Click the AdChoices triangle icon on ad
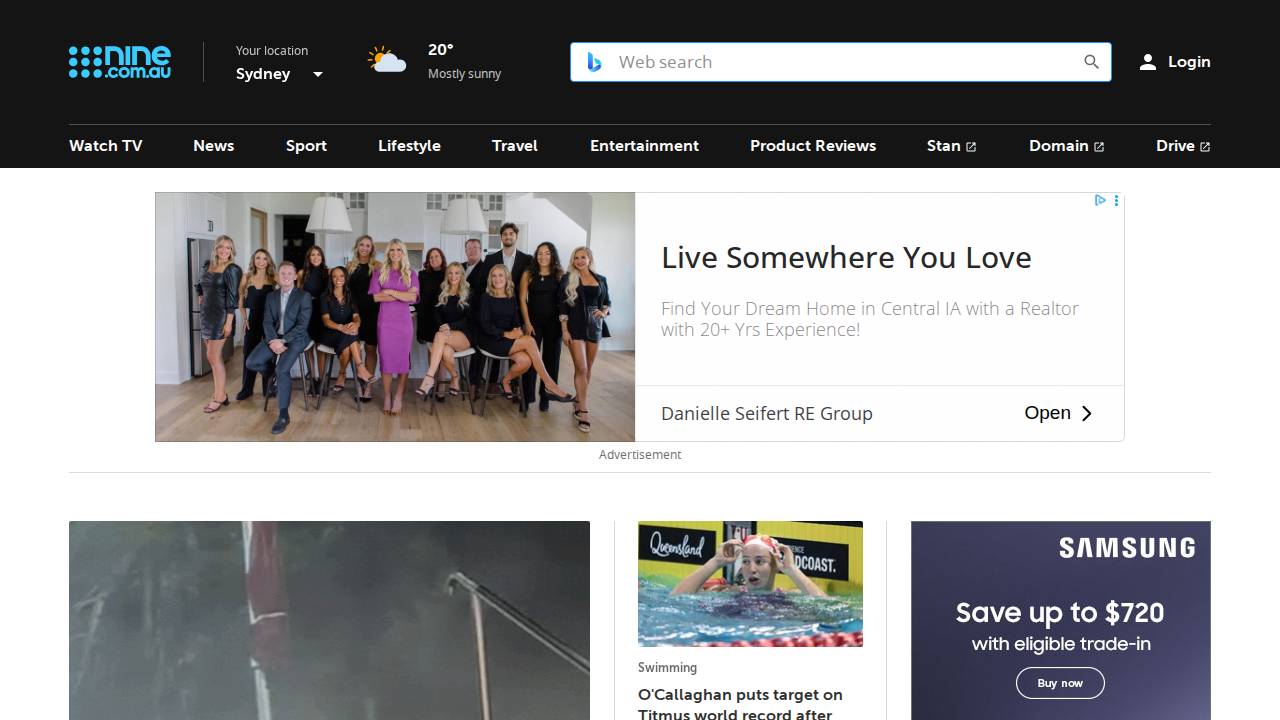1280x720 pixels. pyautogui.click(x=1100, y=201)
